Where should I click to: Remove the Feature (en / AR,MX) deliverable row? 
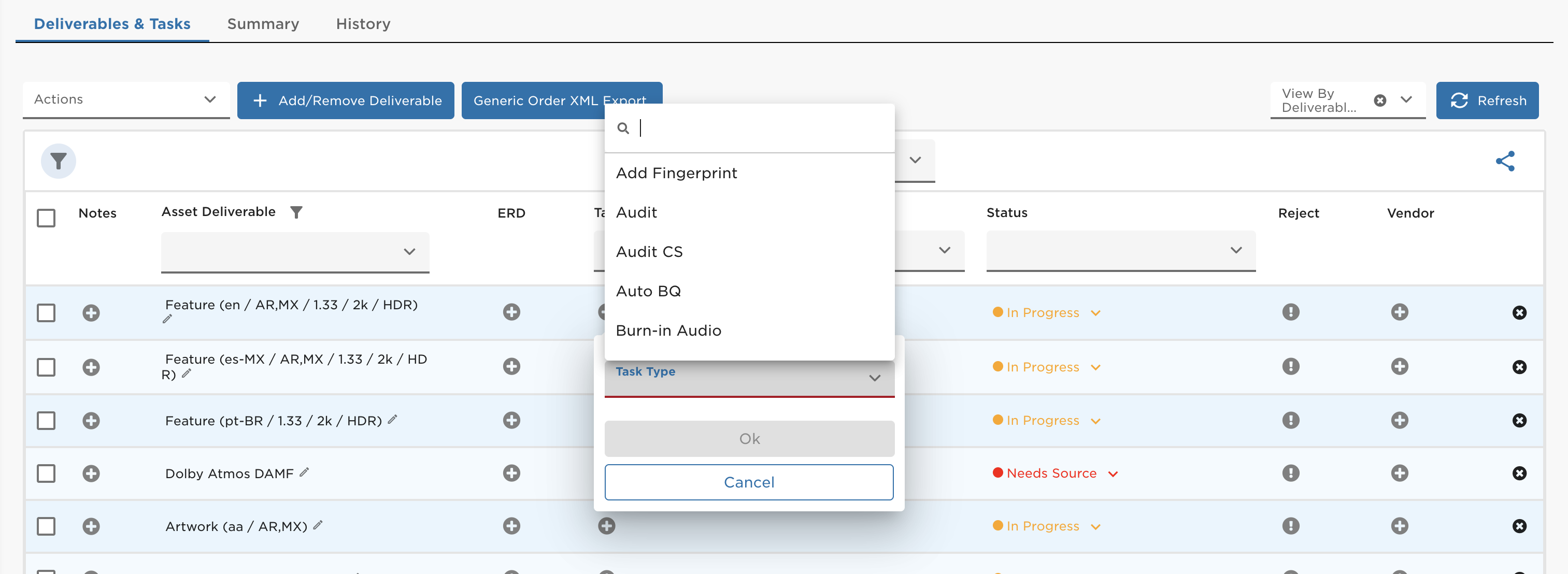point(1520,313)
